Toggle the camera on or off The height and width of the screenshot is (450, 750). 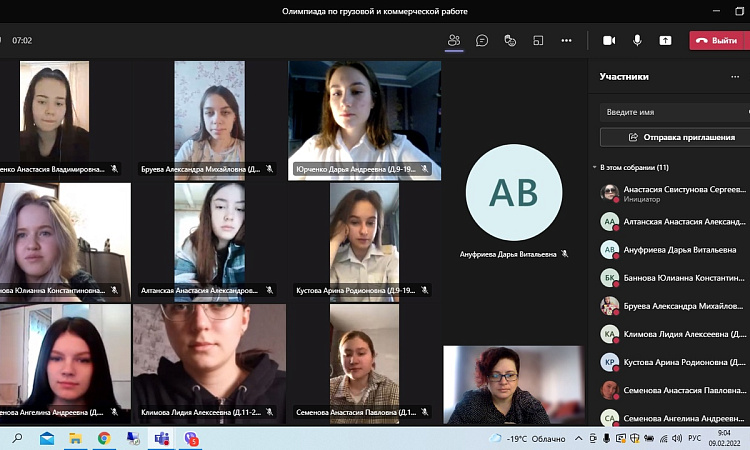(609, 41)
